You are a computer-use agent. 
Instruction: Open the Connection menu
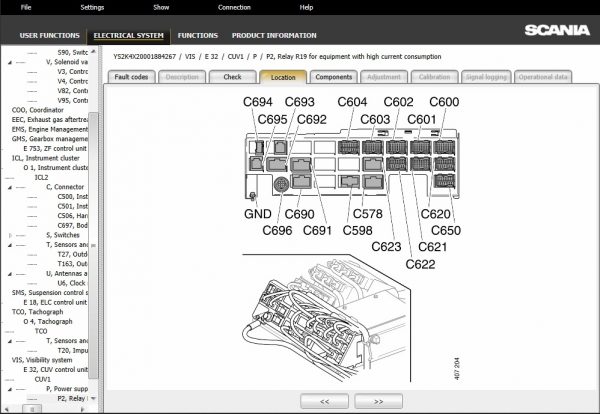(x=234, y=7)
